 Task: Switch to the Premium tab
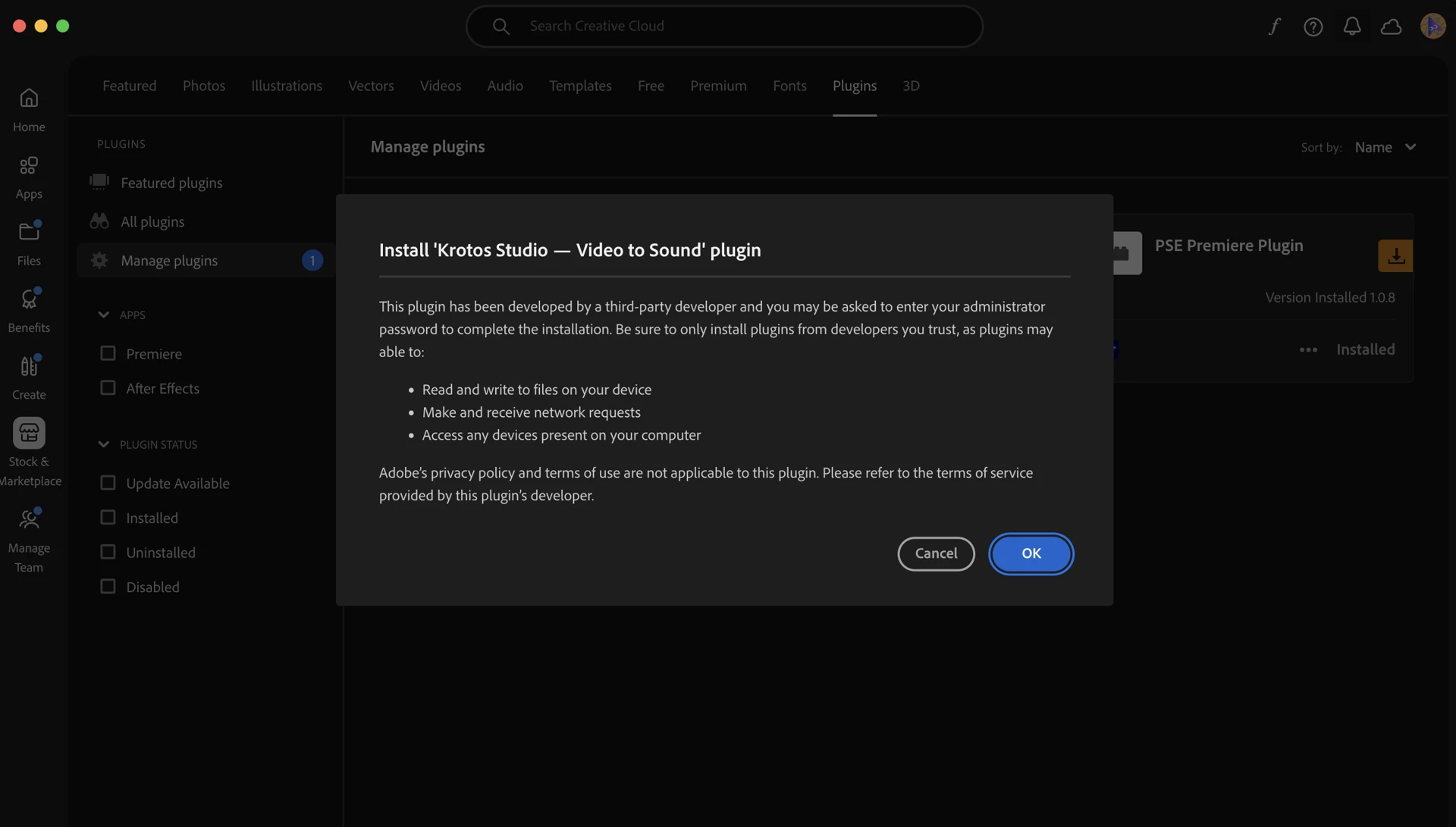[x=718, y=86]
